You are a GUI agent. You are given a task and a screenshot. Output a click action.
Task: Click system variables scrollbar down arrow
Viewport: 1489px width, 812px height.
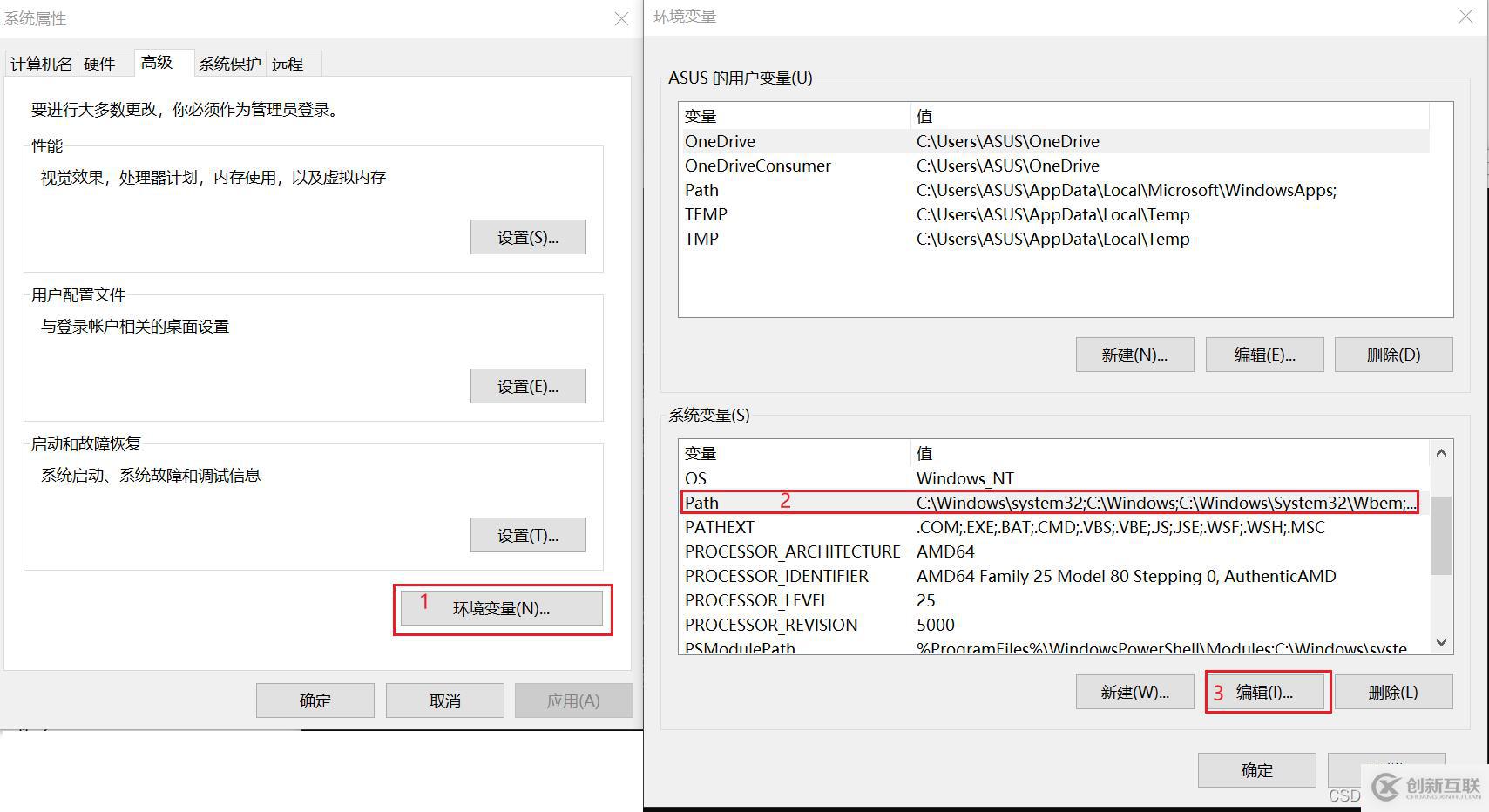click(x=1441, y=642)
